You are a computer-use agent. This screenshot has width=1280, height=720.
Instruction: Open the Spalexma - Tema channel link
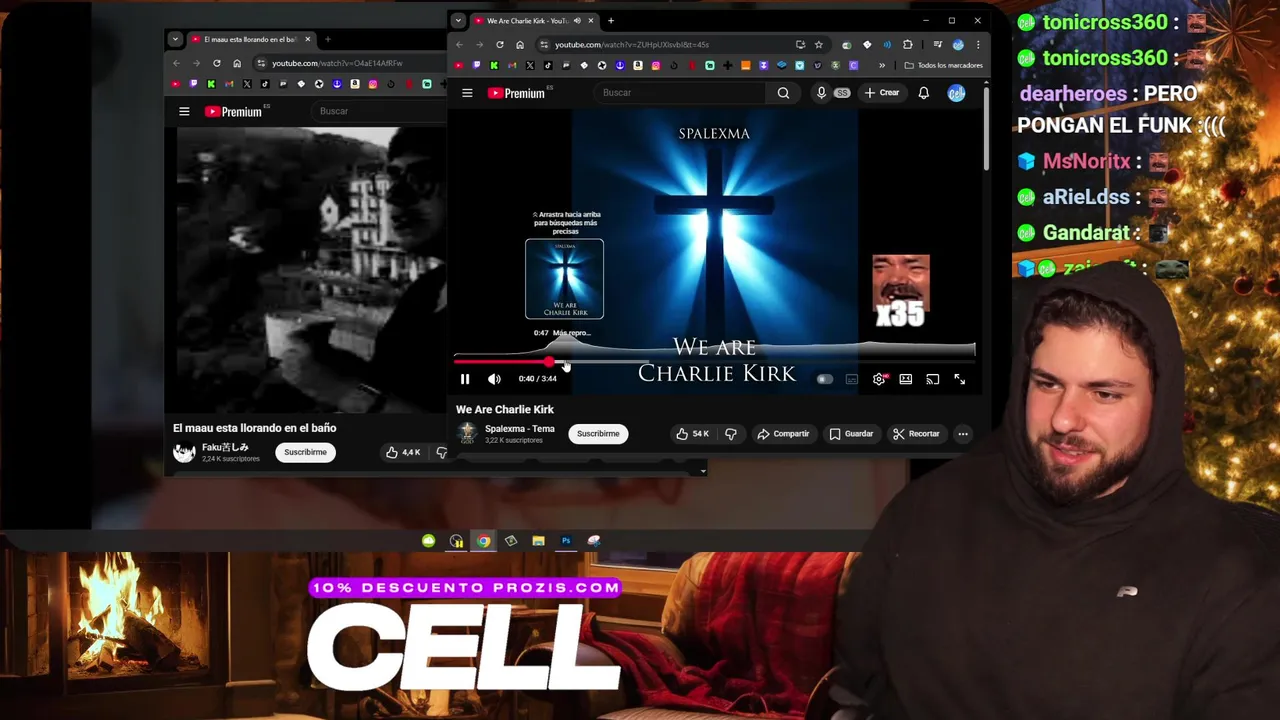point(519,429)
